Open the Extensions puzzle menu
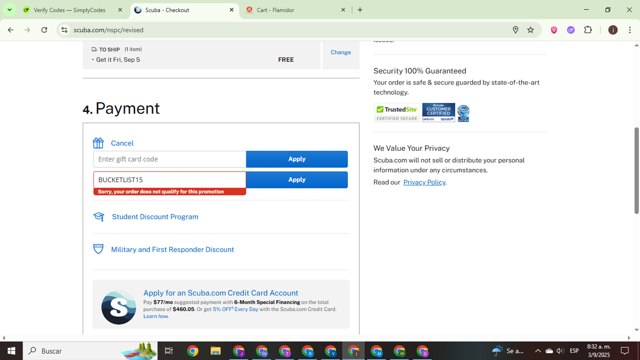This screenshot has width=640, height=360. coord(588,30)
